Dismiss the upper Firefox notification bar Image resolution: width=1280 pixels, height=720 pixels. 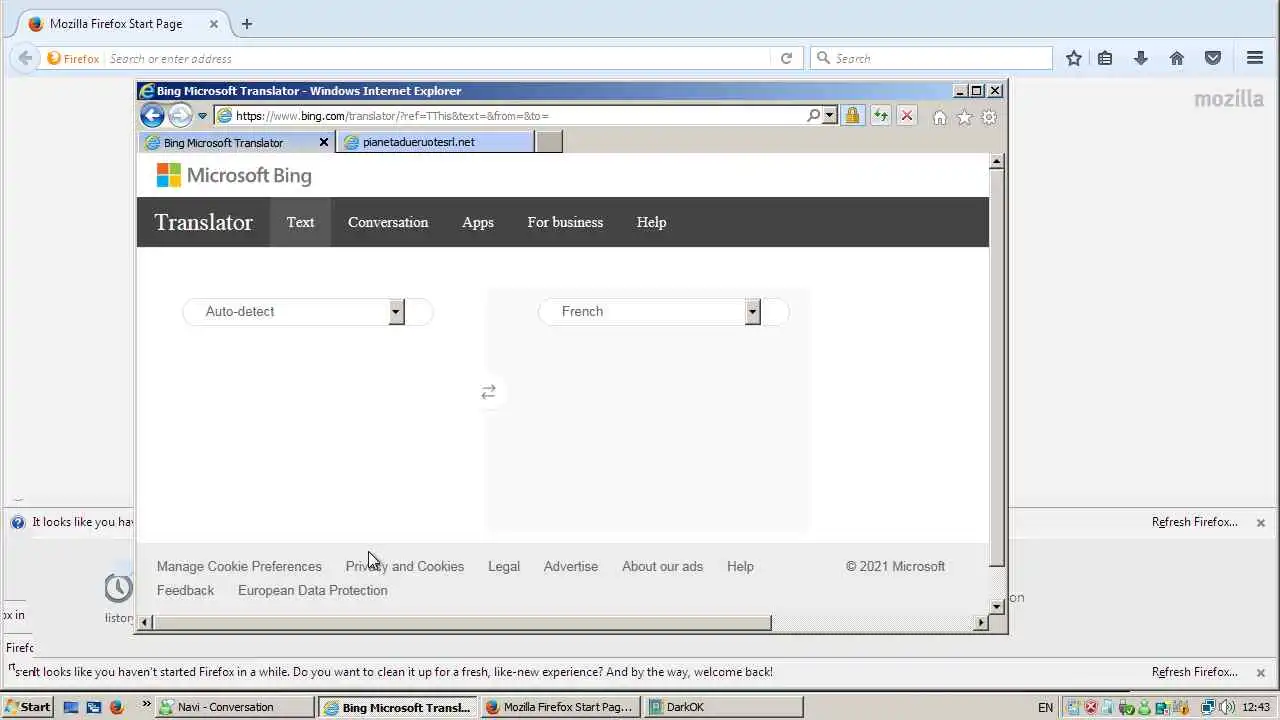pos(1261,522)
